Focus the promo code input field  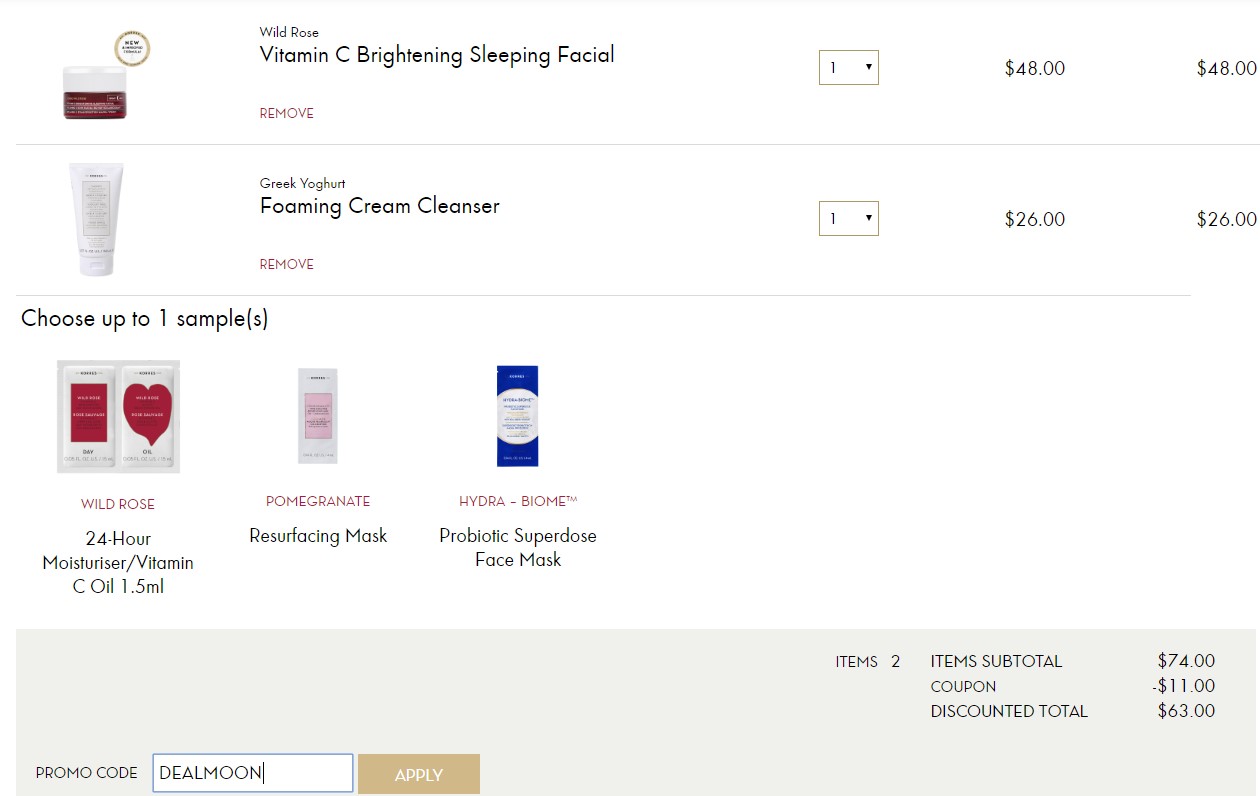pyautogui.click(x=253, y=773)
